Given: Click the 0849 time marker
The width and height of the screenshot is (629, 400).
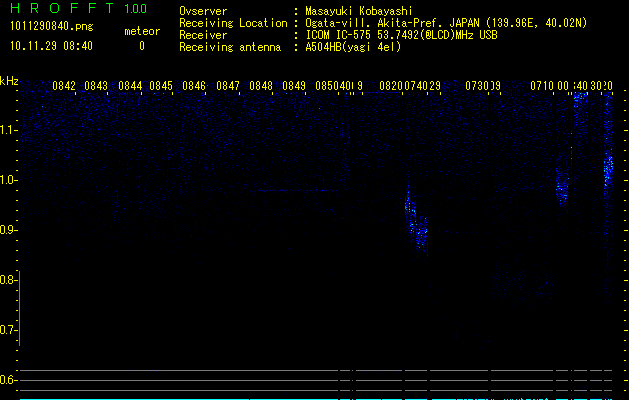Looking at the screenshot, I should (x=294, y=86).
